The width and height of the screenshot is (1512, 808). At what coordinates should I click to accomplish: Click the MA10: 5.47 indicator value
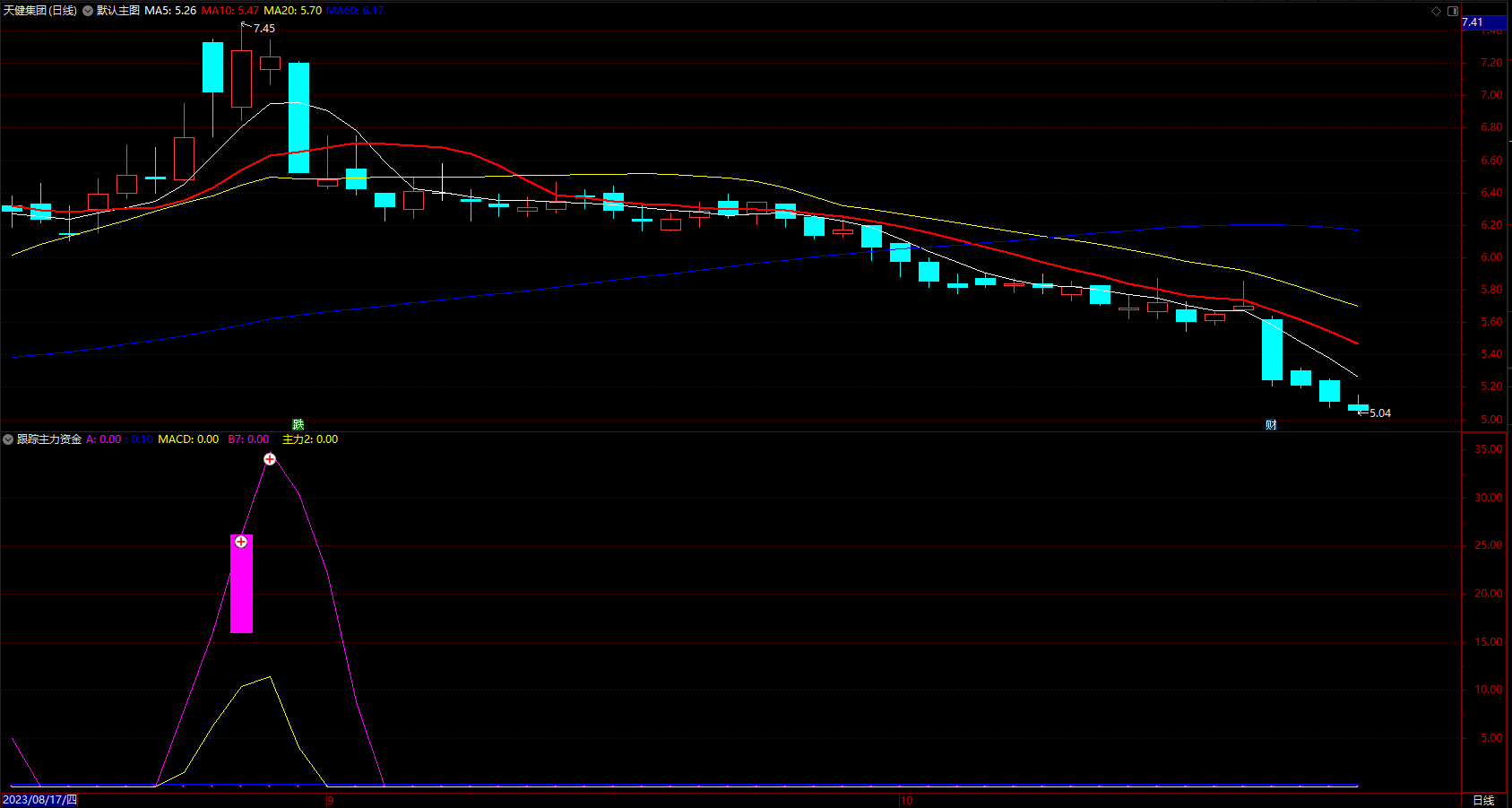[230, 11]
